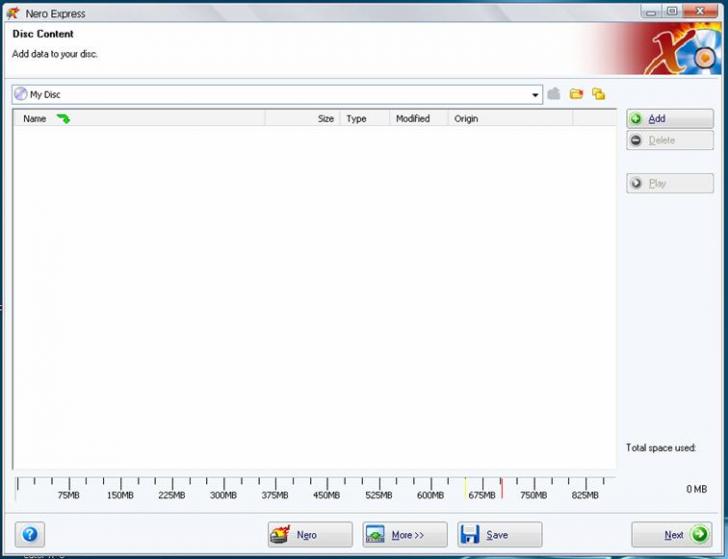Proceed with the Next button
This screenshot has width=728, height=559.
(671, 535)
